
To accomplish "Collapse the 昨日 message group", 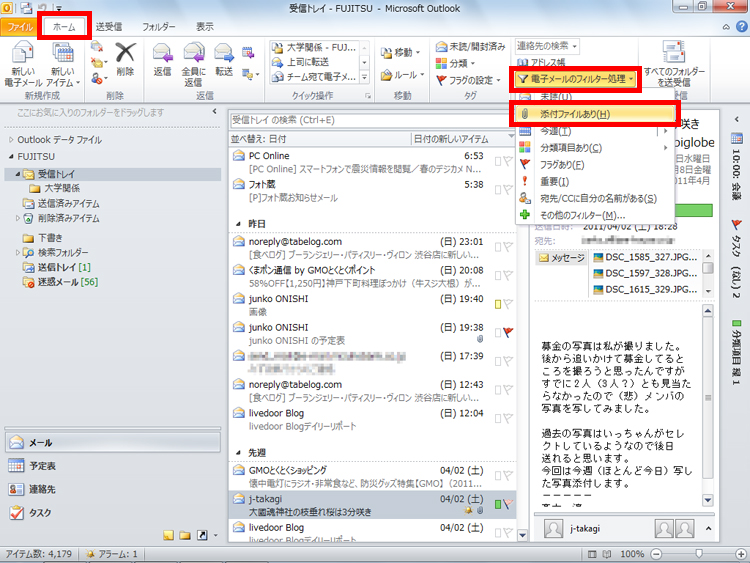I will (x=238, y=224).
